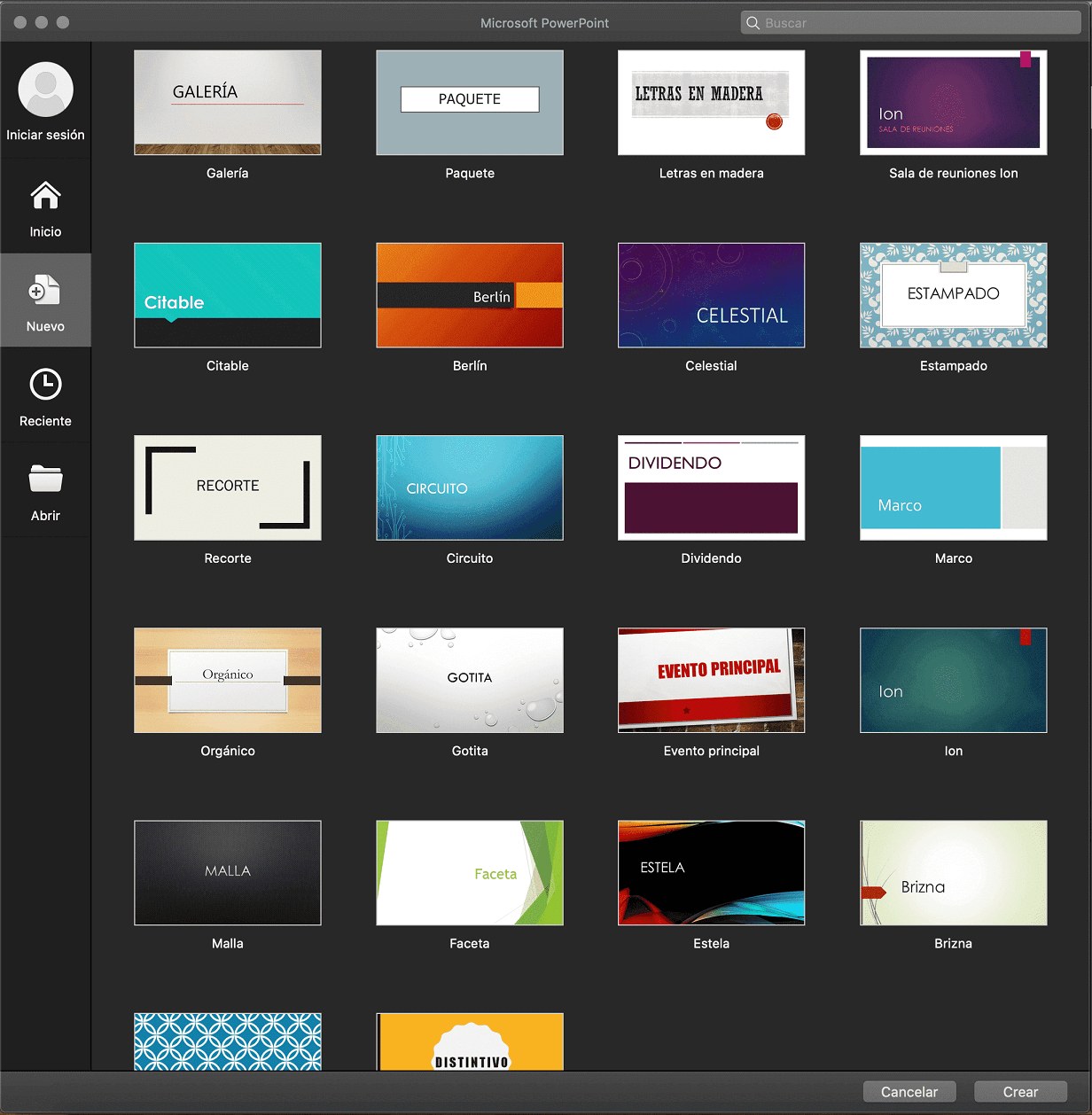Choose the Letras en madera template
This screenshot has height=1115, width=1092.
click(x=712, y=103)
